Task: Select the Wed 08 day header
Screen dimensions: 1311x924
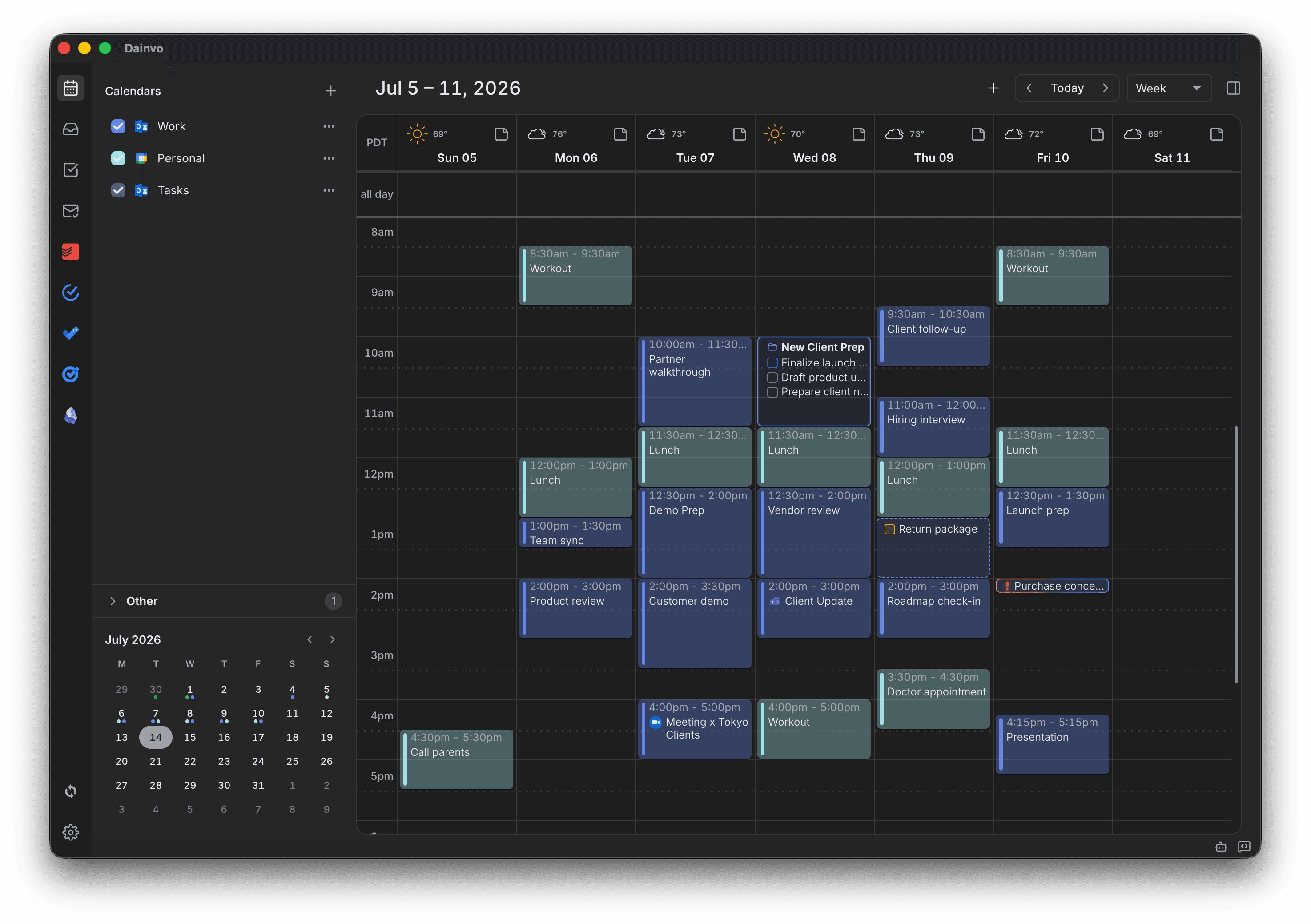Action: 814,157
